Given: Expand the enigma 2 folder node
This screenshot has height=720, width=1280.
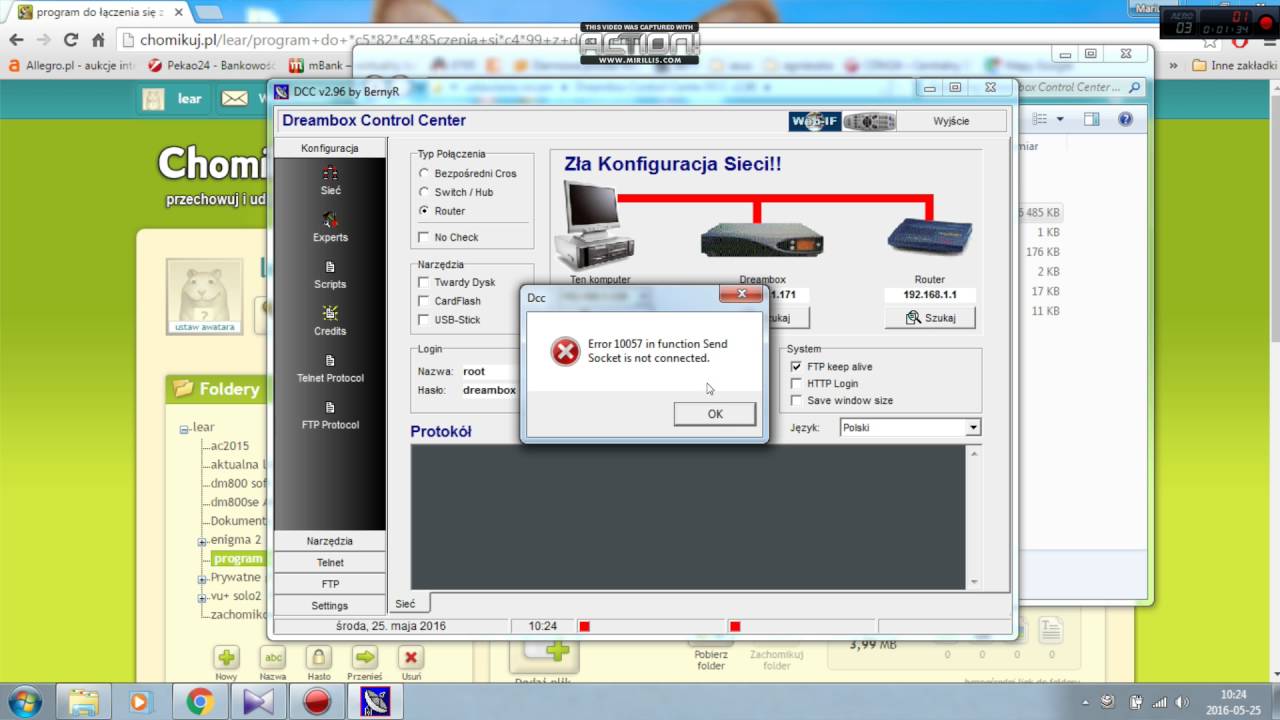Looking at the screenshot, I should click(x=202, y=541).
